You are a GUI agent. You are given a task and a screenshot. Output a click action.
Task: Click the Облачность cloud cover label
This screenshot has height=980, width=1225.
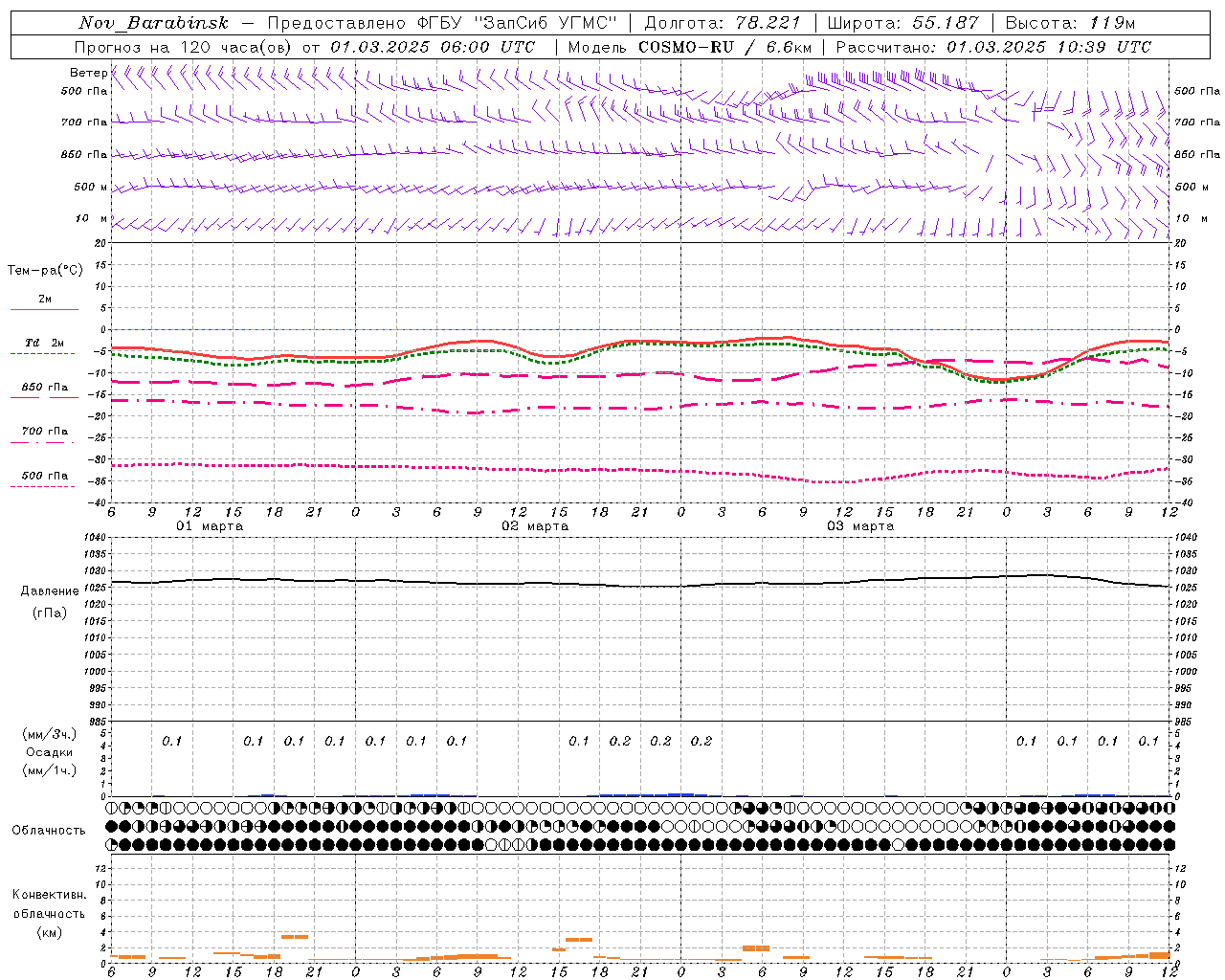[49, 830]
